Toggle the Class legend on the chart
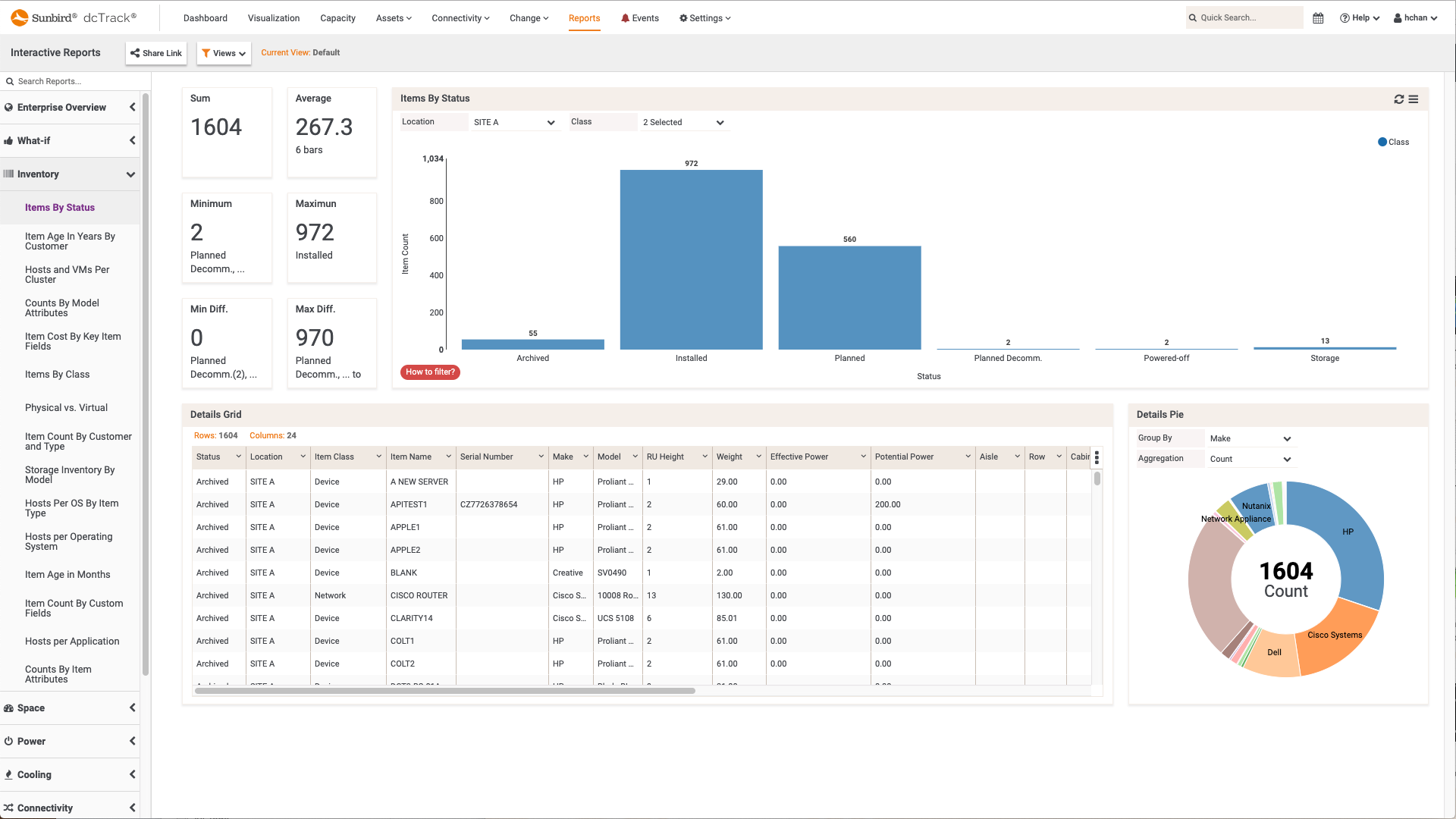Image resolution: width=1456 pixels, height=819 pixels. click(x=1393, y=142)
